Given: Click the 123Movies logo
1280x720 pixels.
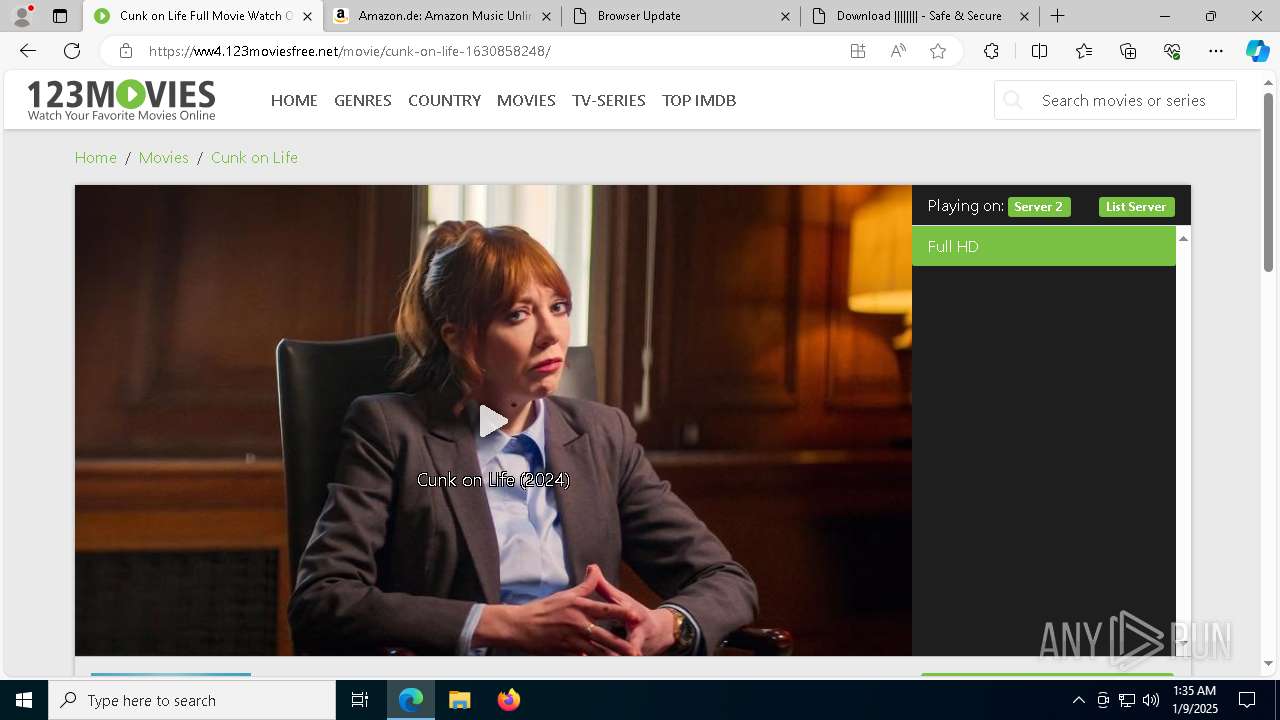Looking at the screenshot, I should click(x=121, y=100).
